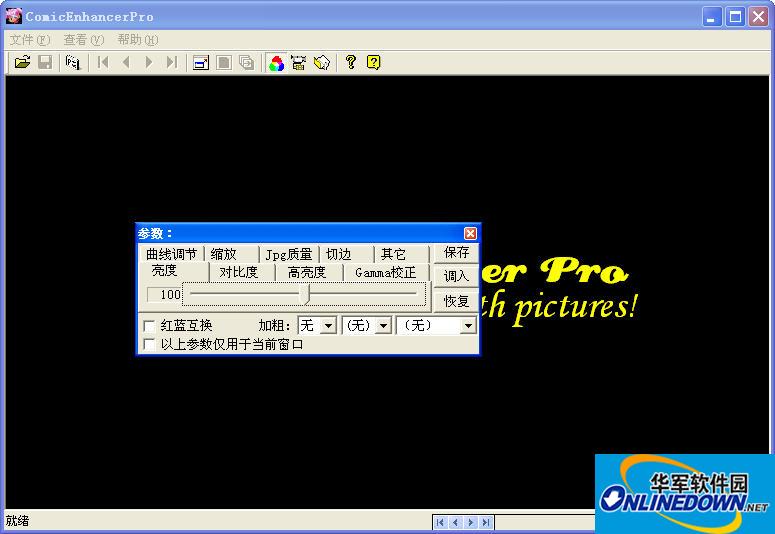Enable the 红蓝互换 checkbox
The width and height of the screenshot is (775, 534).
coord(149,326)
